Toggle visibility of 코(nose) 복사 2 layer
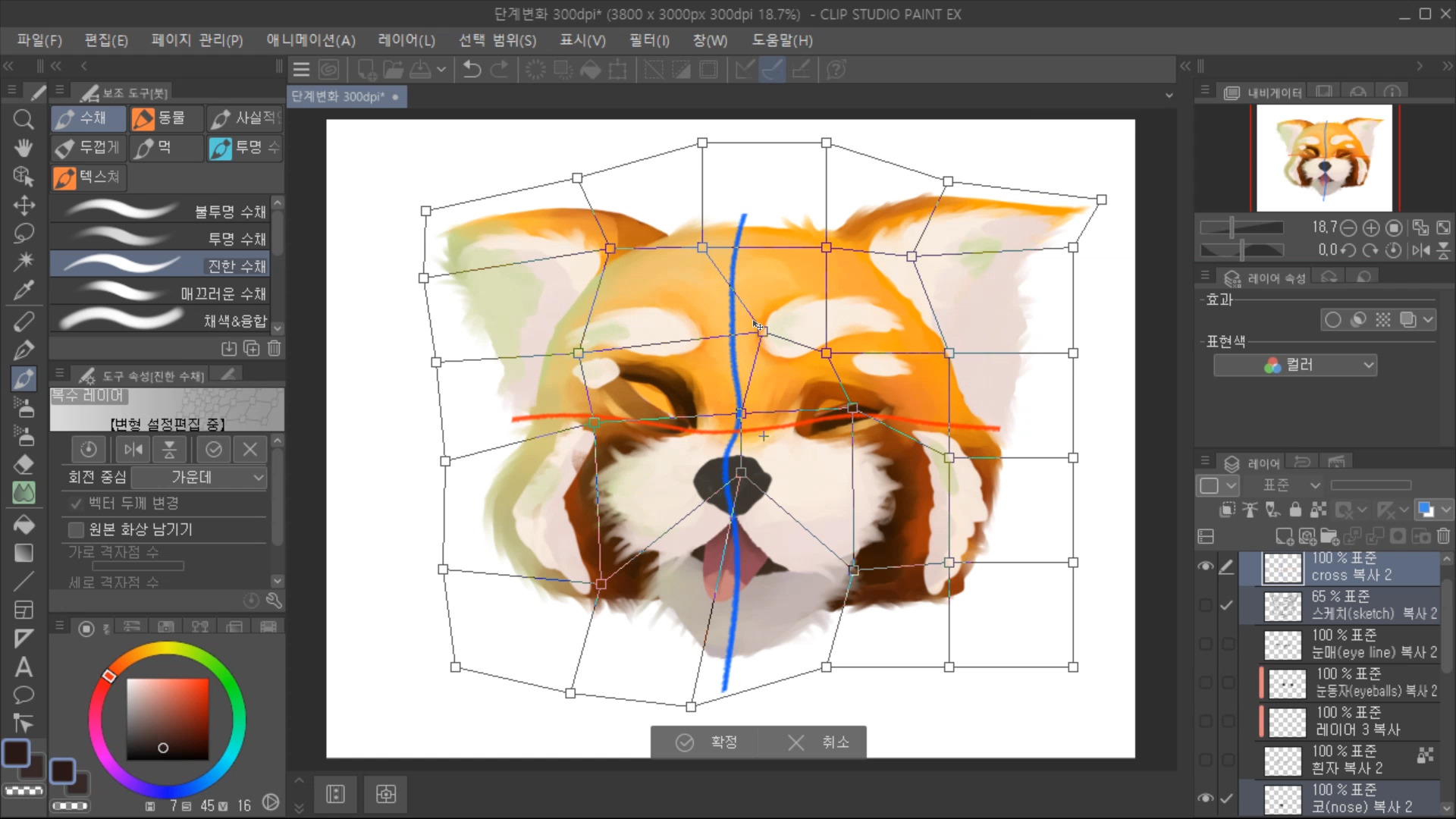 click(x=1205, y=798)
